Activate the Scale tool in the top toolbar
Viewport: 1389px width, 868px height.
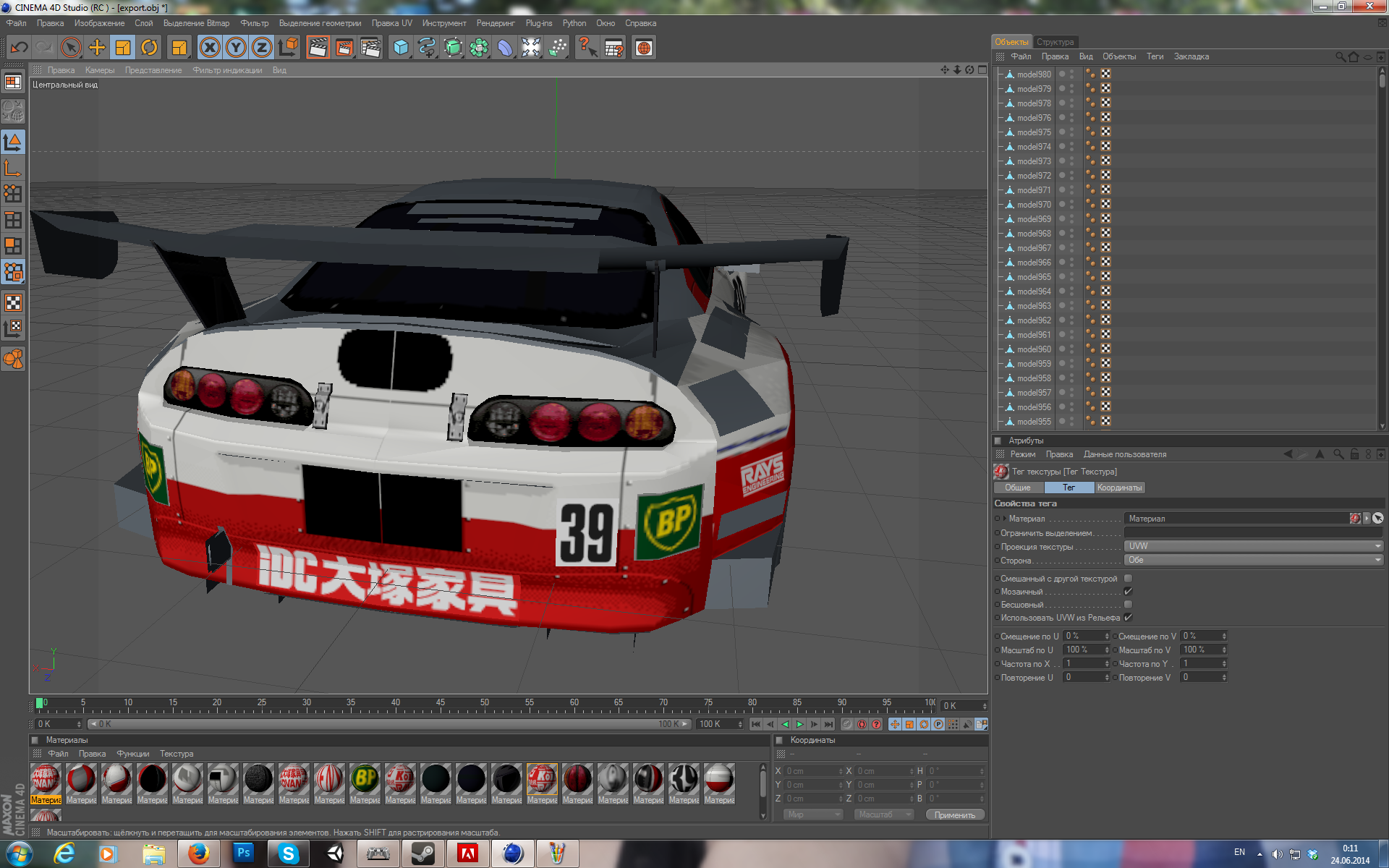[123, 48]
